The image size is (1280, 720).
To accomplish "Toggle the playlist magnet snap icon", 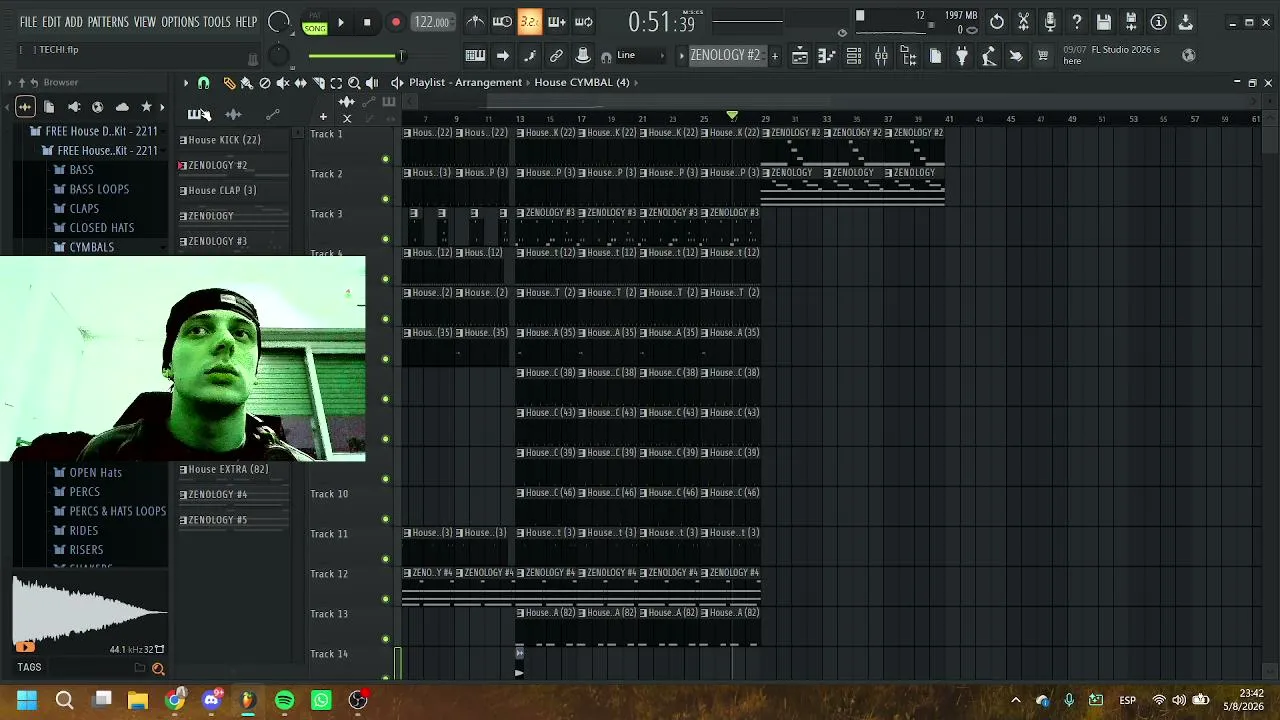I will (204, 83).
